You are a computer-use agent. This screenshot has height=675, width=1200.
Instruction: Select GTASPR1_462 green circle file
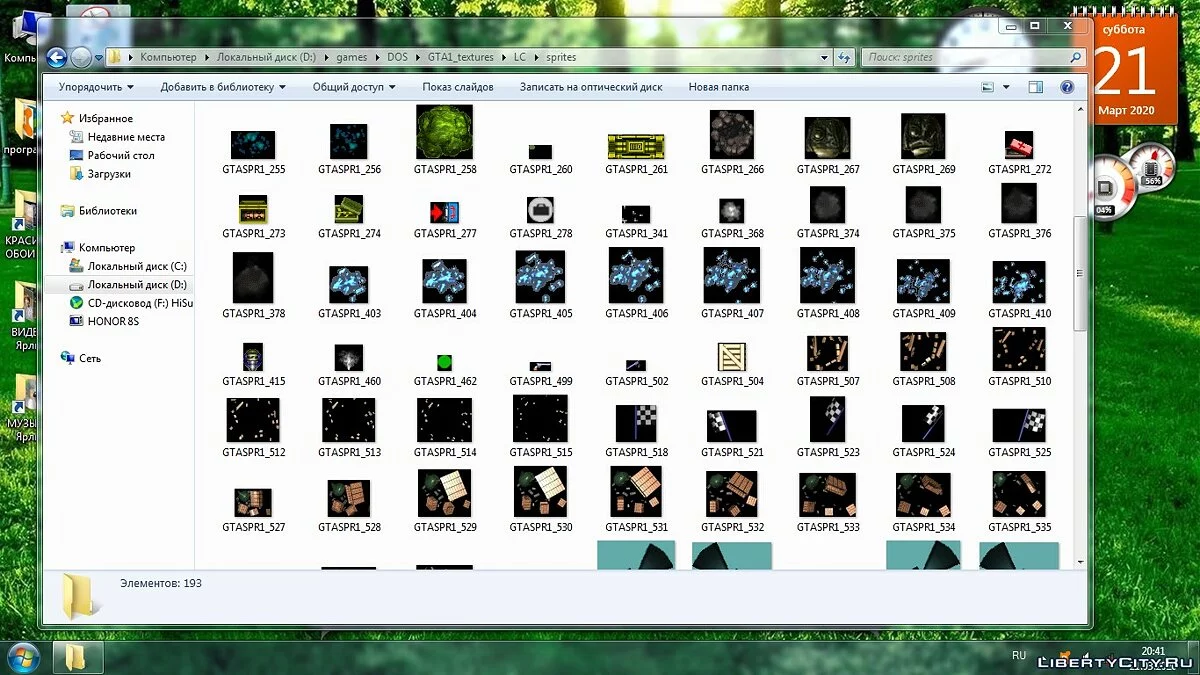click(x=445, y=362)
